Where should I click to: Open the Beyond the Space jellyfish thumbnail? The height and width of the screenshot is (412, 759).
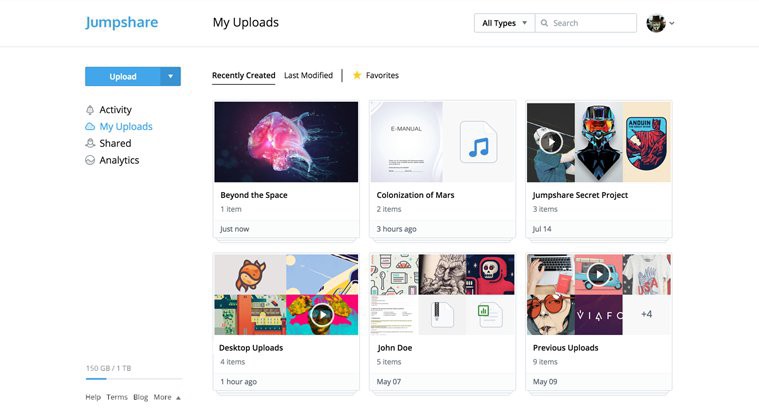click(286, 141)
